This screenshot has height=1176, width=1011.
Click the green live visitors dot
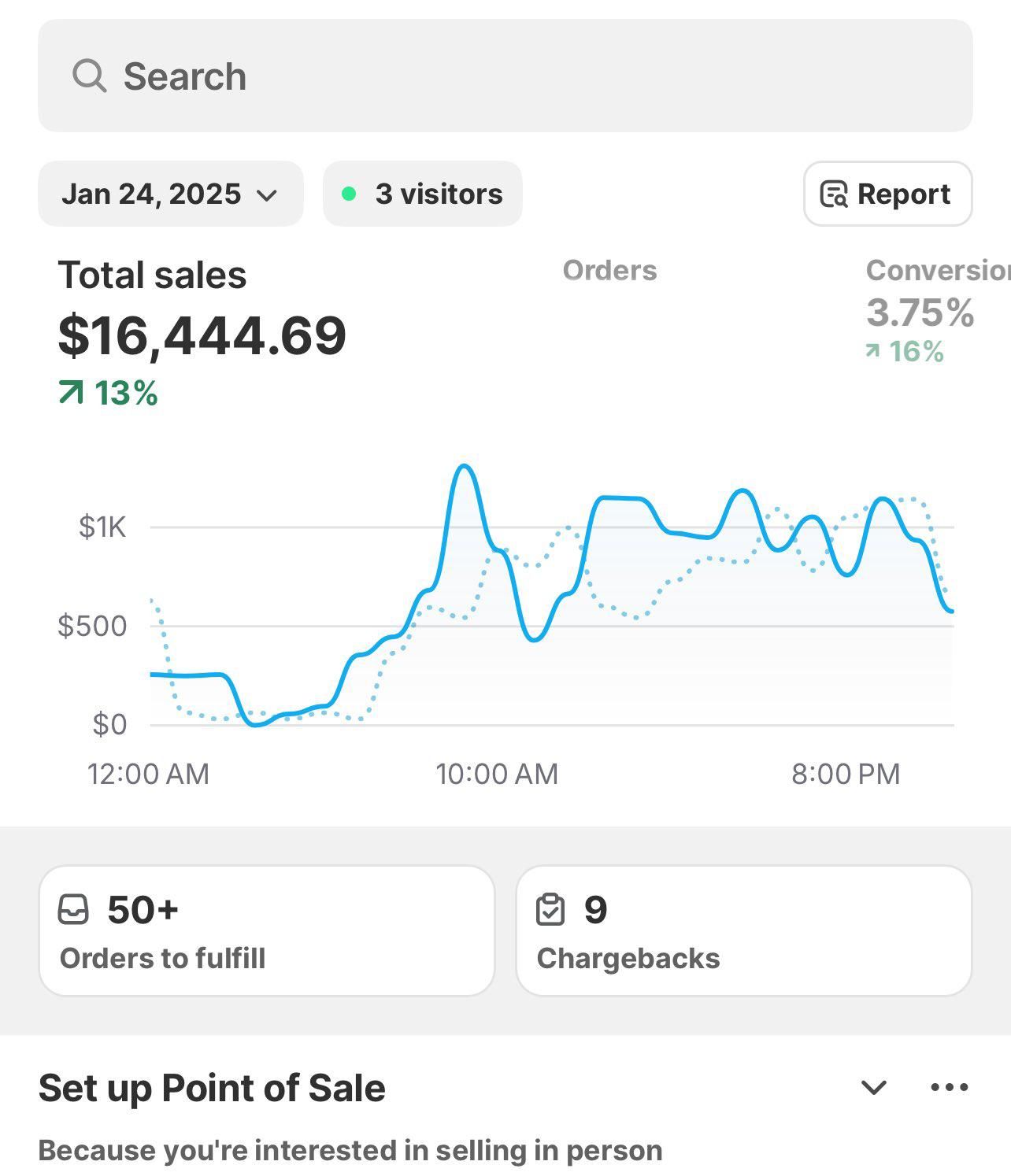click(349, 194)
